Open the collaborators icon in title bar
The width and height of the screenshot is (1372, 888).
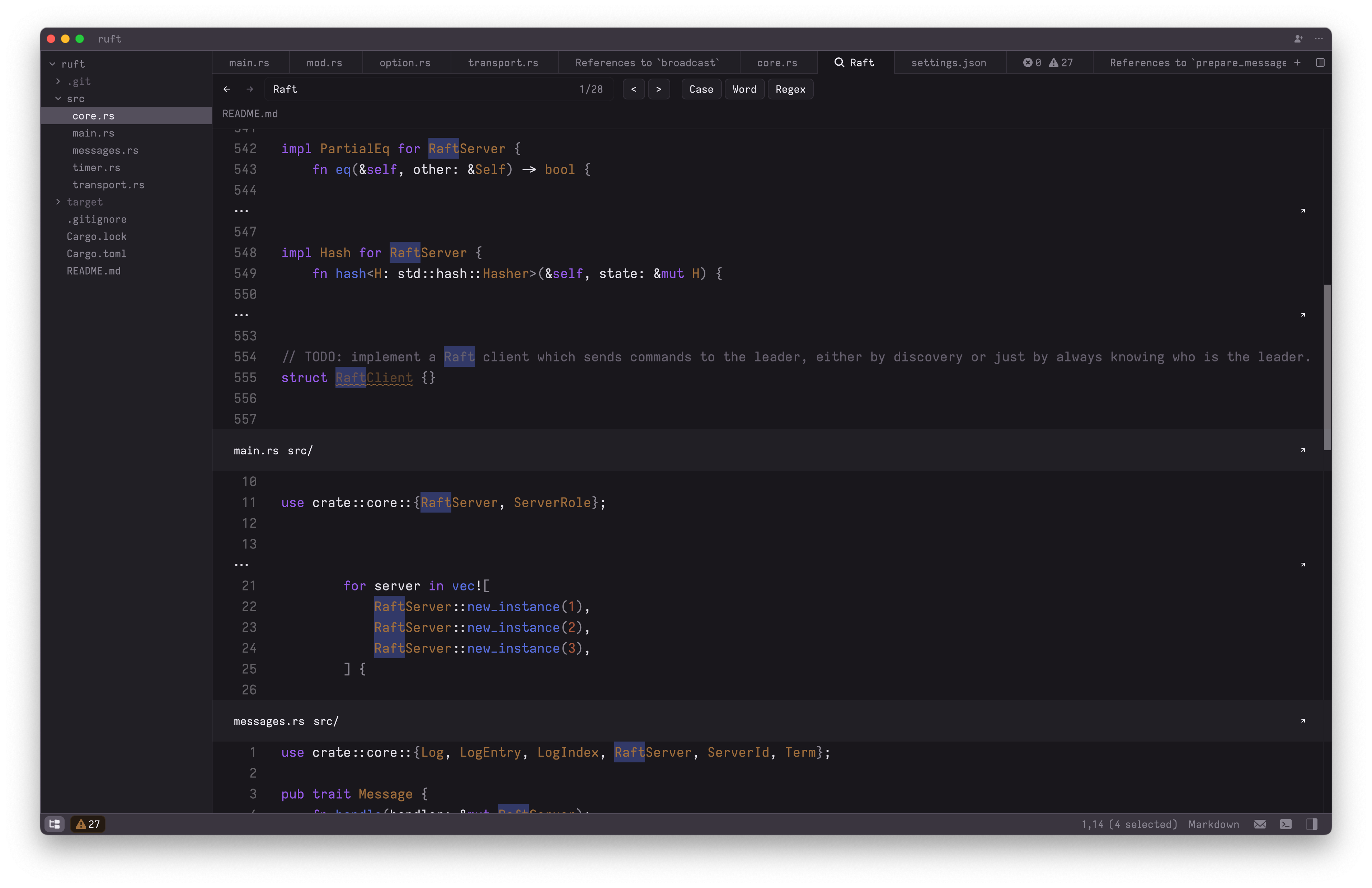click(x=1298, y=39)
